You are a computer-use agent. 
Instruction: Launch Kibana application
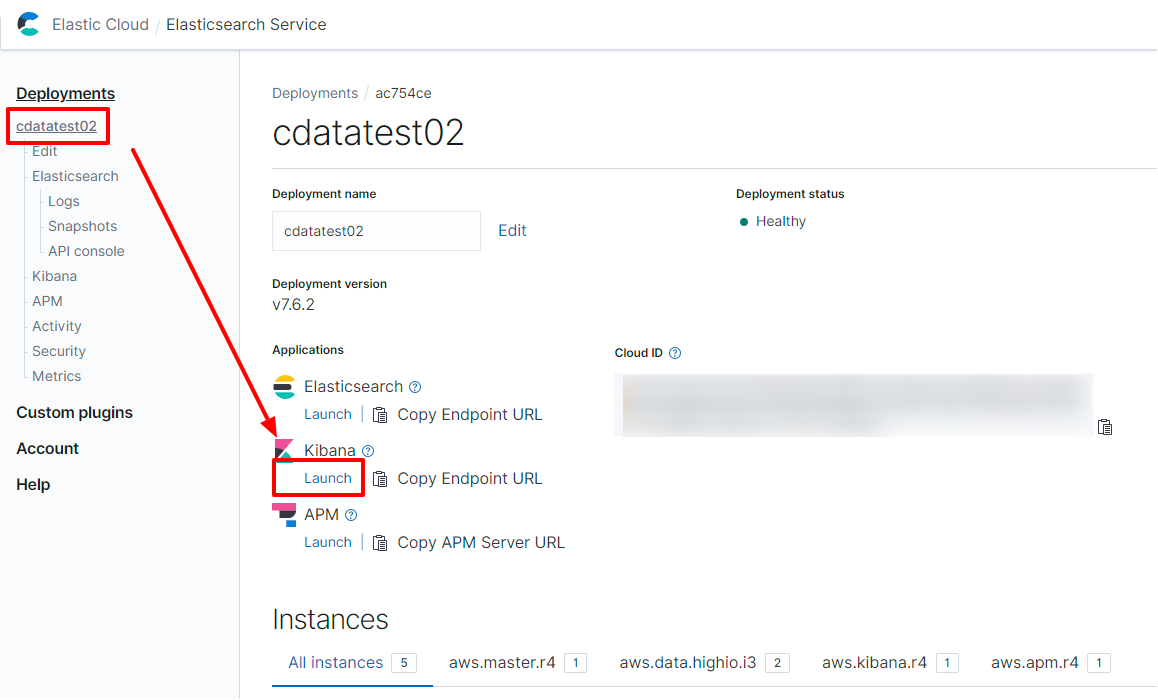(x=328, y=478)
